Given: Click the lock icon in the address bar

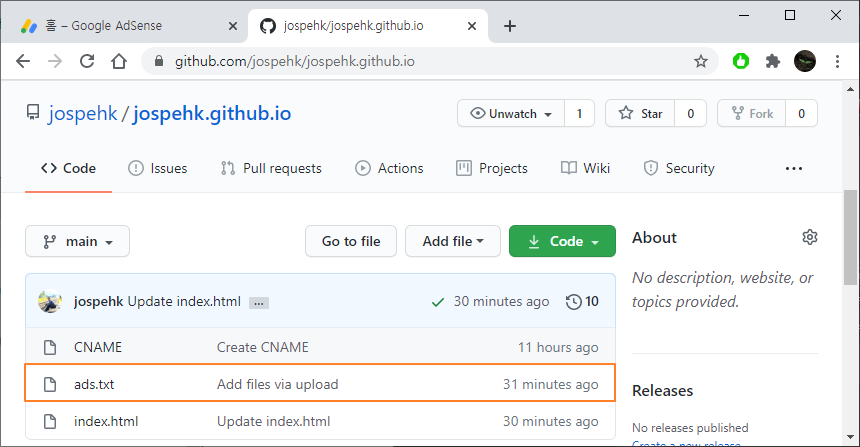Looking at the screenshot, I should pos(159,61).
